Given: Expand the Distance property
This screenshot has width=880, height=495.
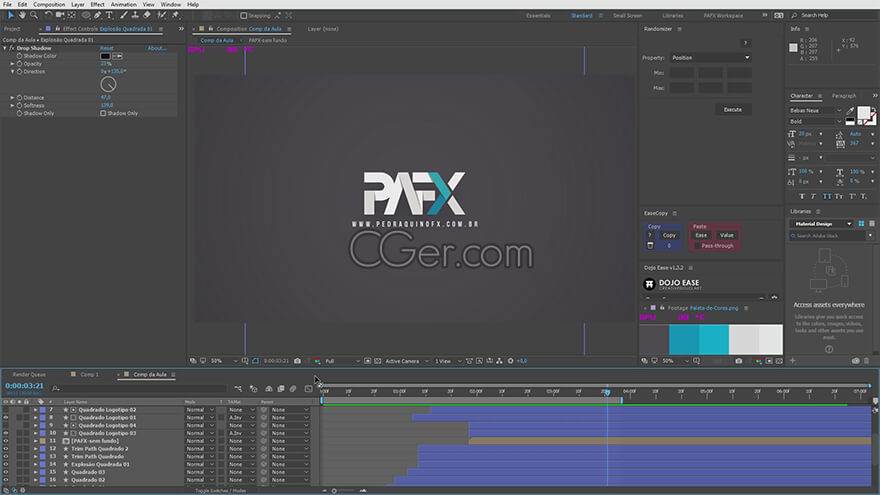Looking at the screenshot, I should coord(12,98).
